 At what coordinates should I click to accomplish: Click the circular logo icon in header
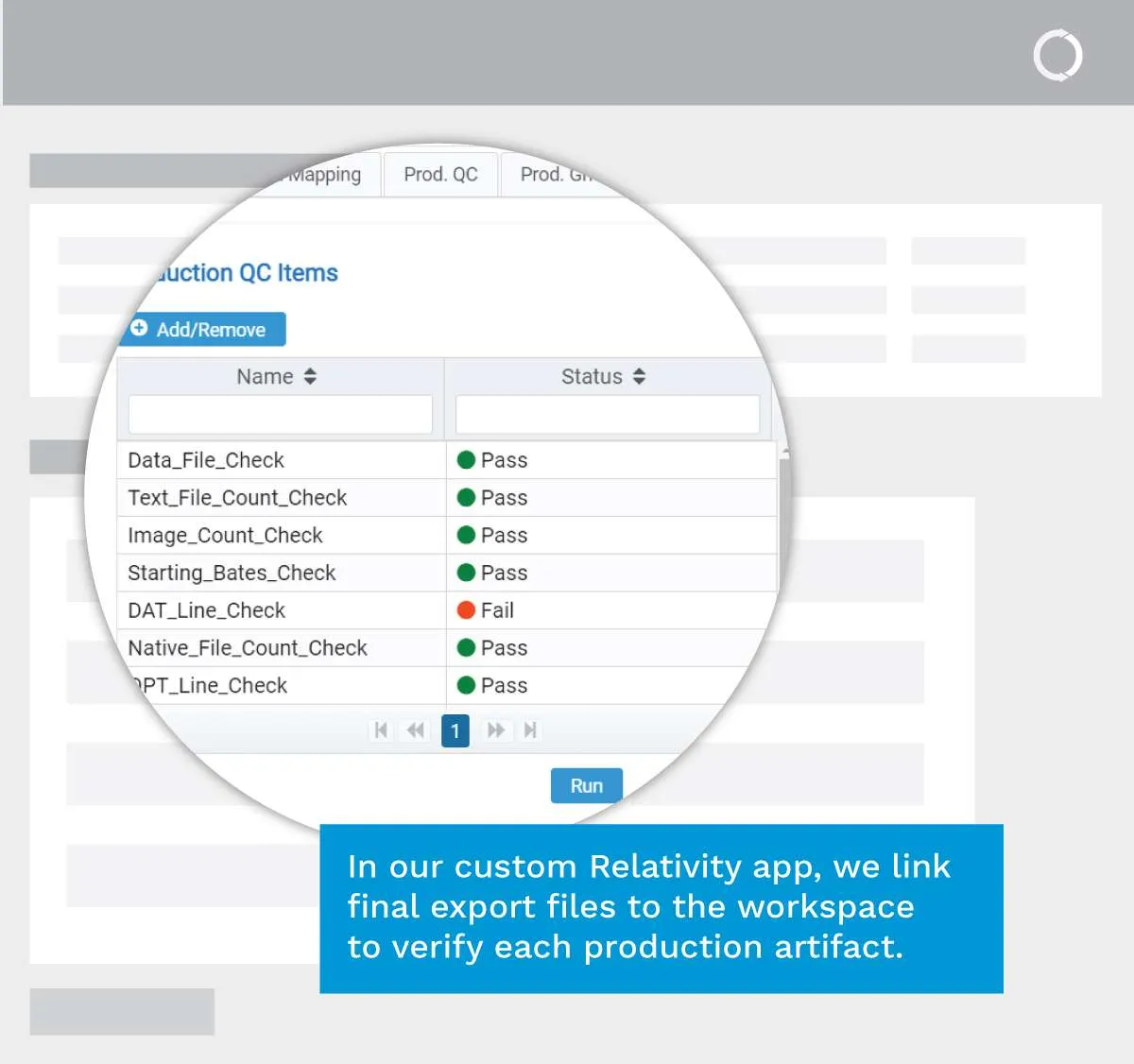pos(1057,56)
